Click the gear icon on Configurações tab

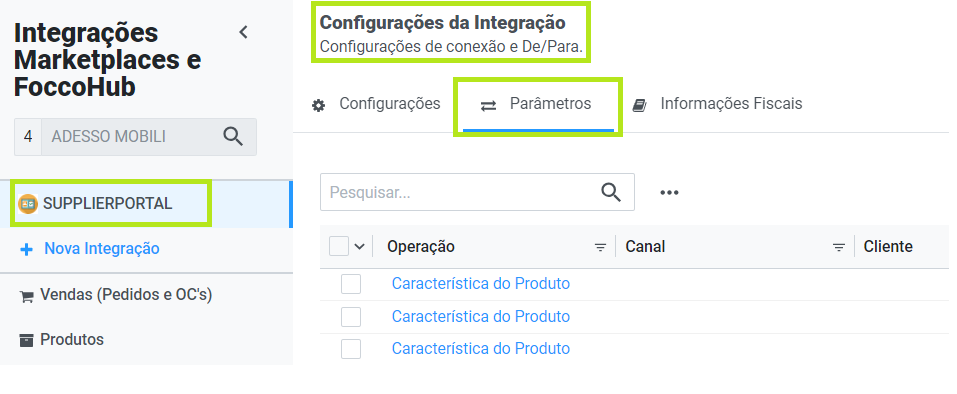point(319,106)
